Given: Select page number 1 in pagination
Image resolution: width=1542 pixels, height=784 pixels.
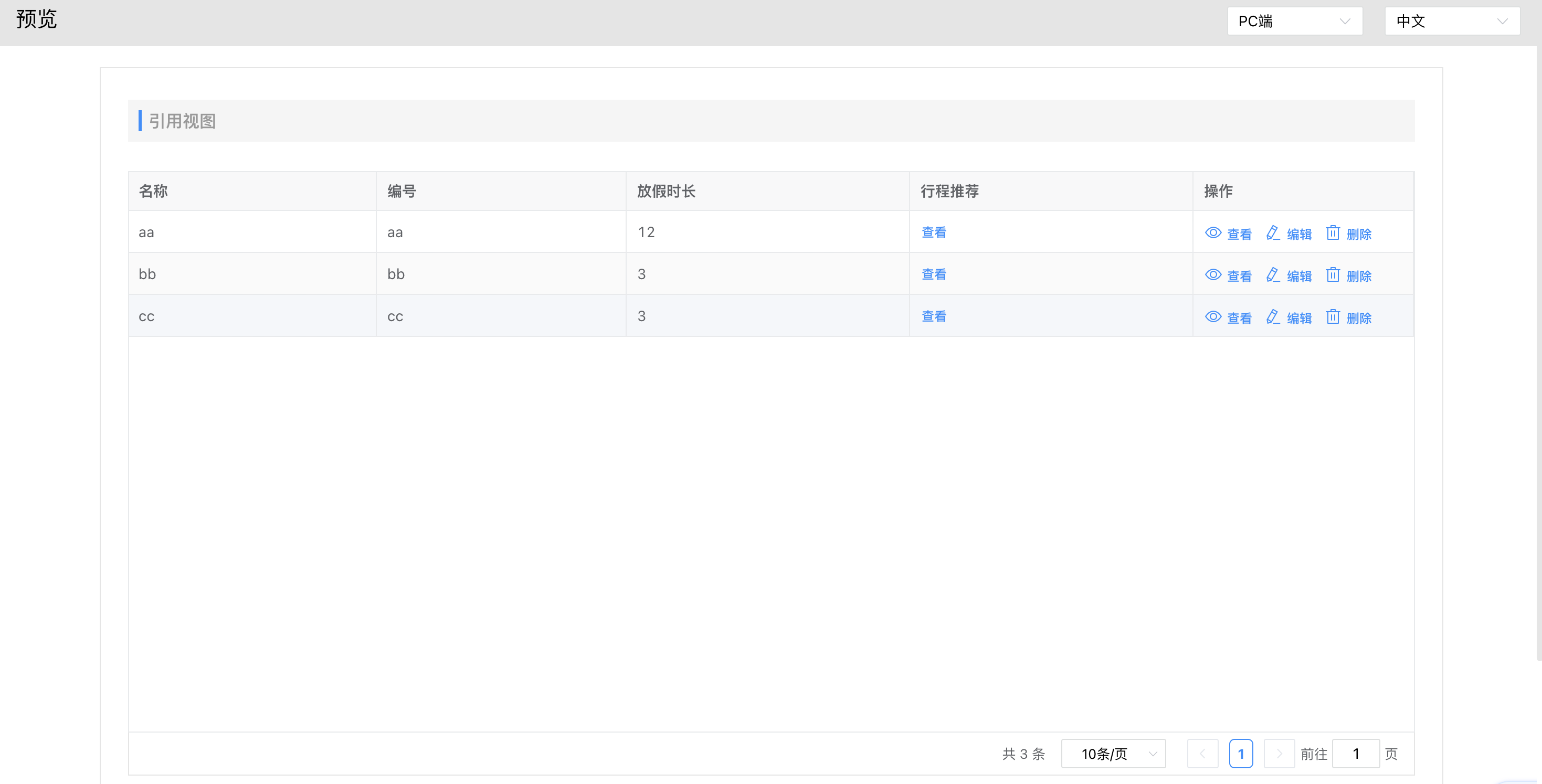Looking at the screenshot, I should [x=1241, y=754].
